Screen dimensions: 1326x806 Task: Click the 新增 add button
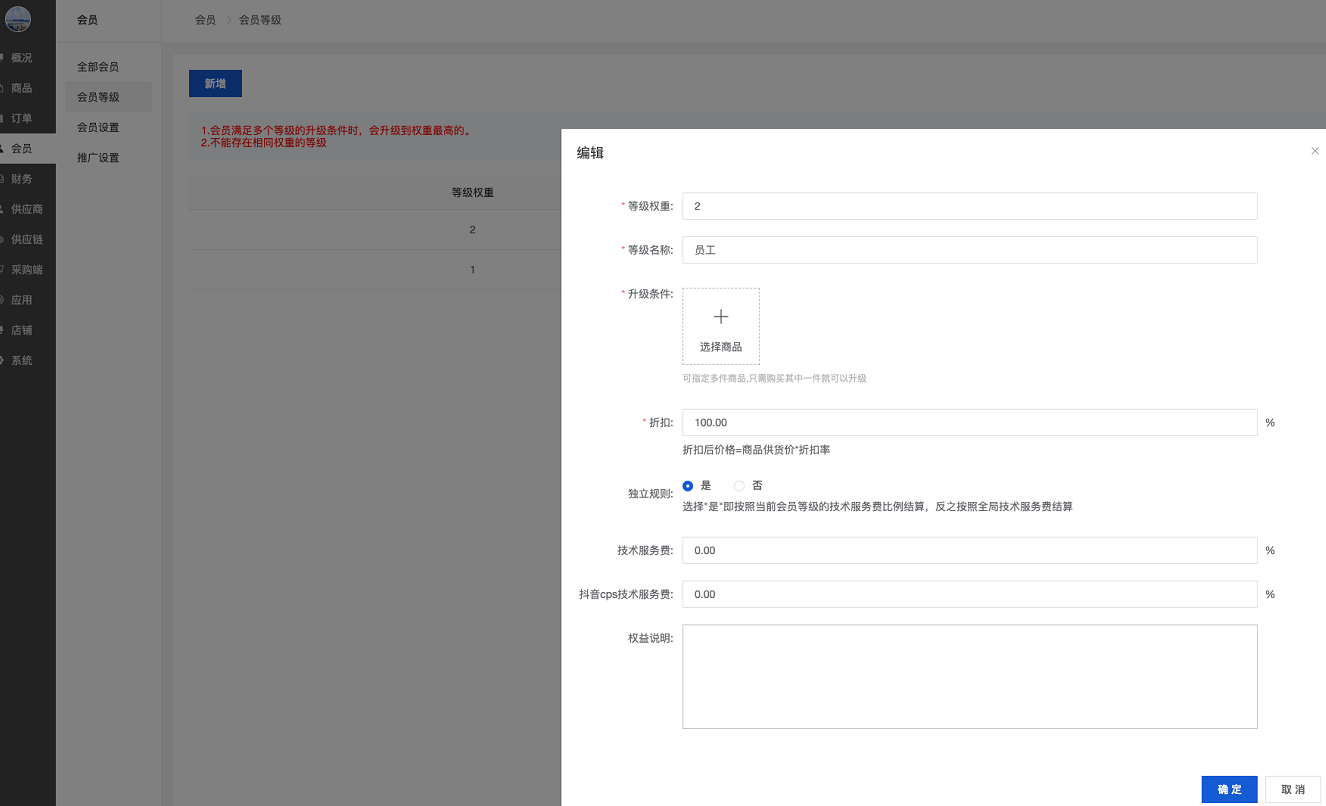click(x=215, y=84)
